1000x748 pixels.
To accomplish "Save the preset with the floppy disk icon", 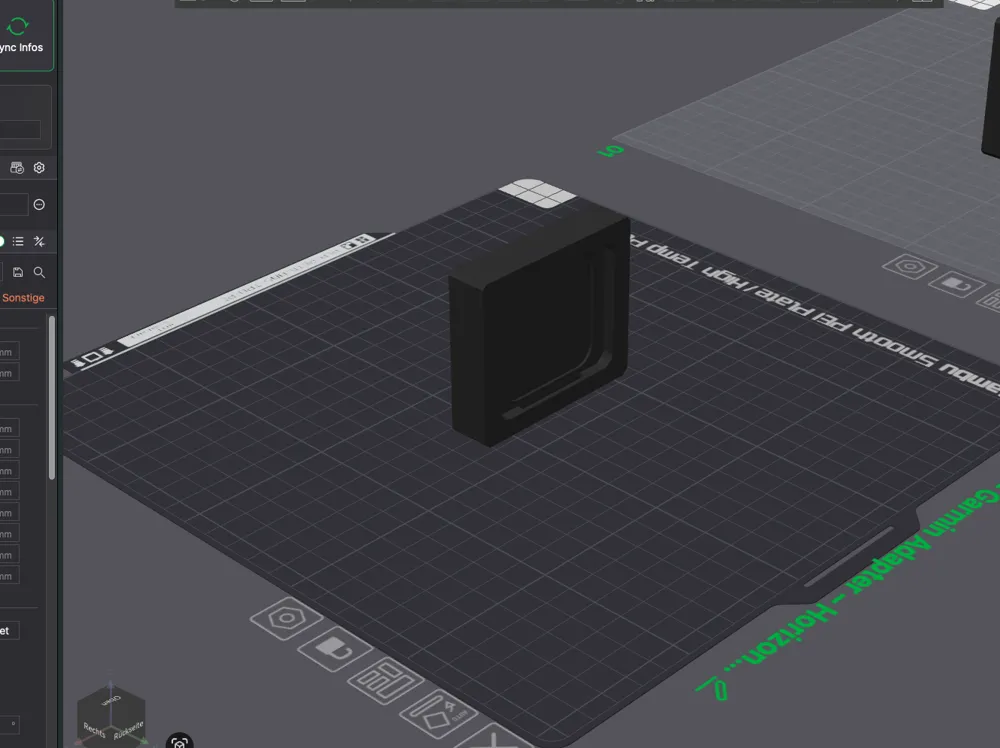I will [x=18, y=272].
